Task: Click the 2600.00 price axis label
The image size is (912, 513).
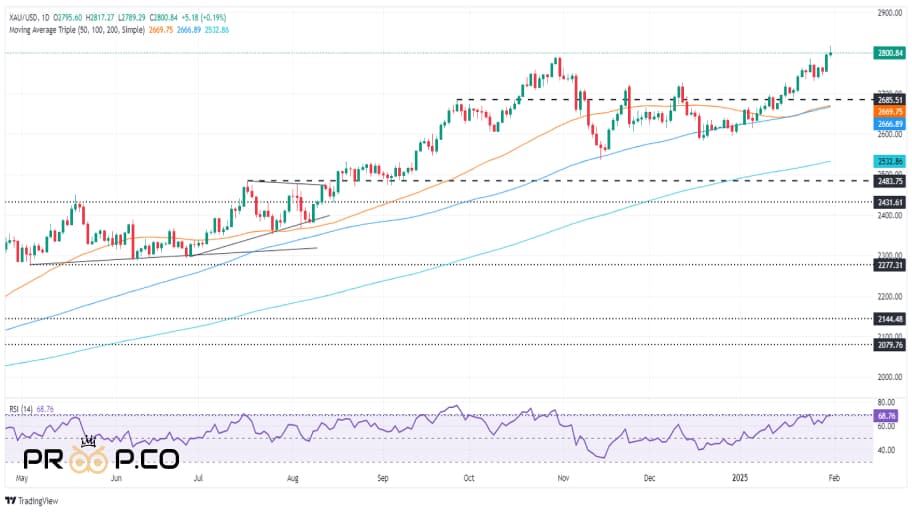Action: tap(890, 134)
